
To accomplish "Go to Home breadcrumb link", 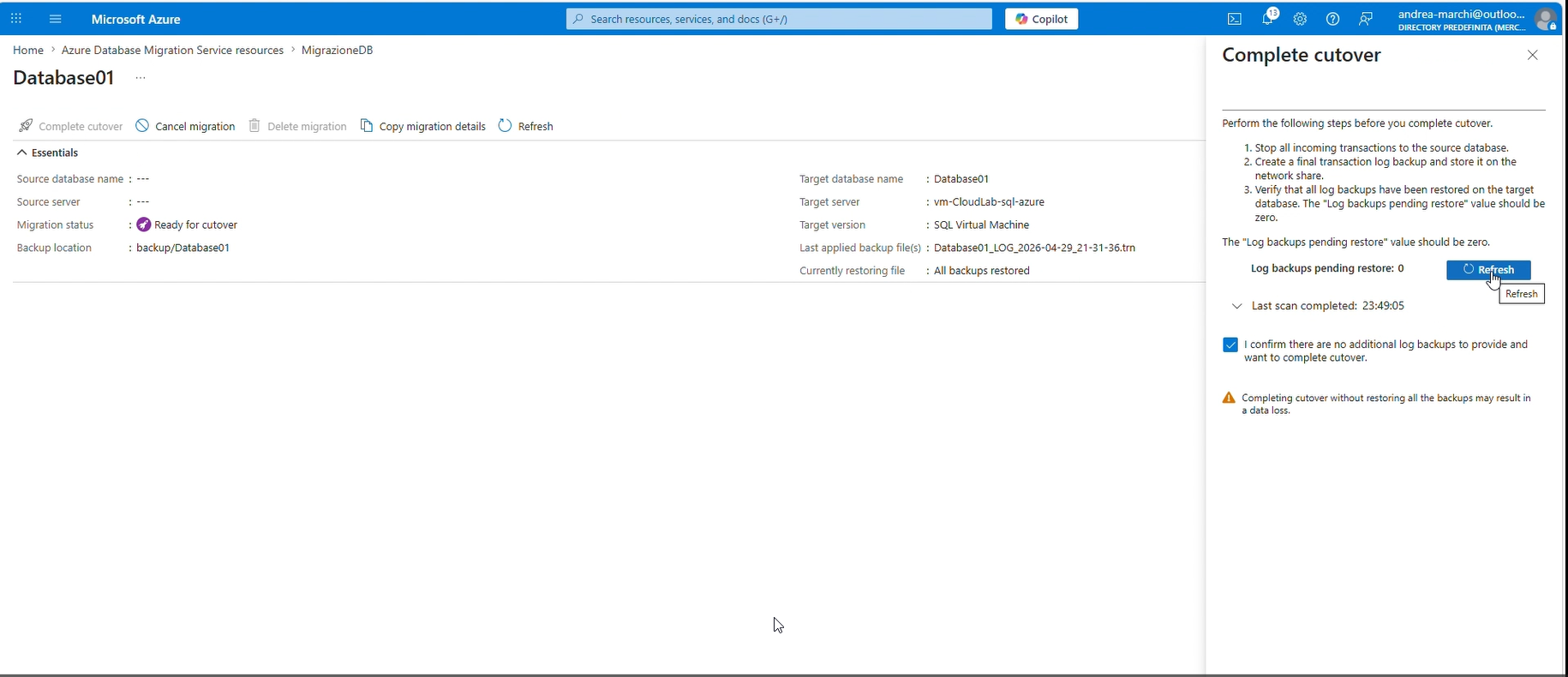I will 28,51.
